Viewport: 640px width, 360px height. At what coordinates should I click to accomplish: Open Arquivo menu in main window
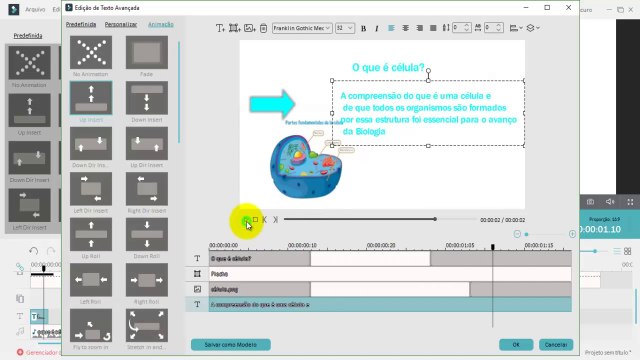pyautogui.click(x=35, y=9)
